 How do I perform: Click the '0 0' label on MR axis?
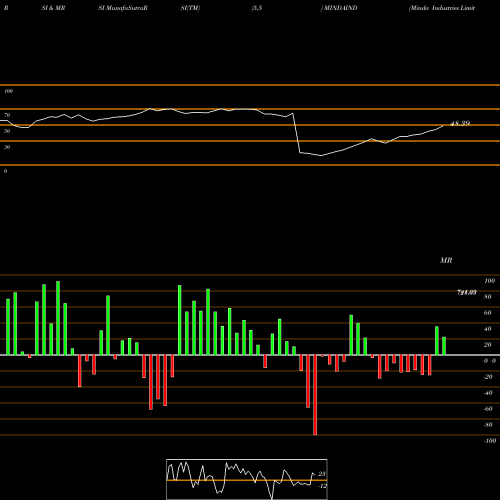[x=490, y=361]
